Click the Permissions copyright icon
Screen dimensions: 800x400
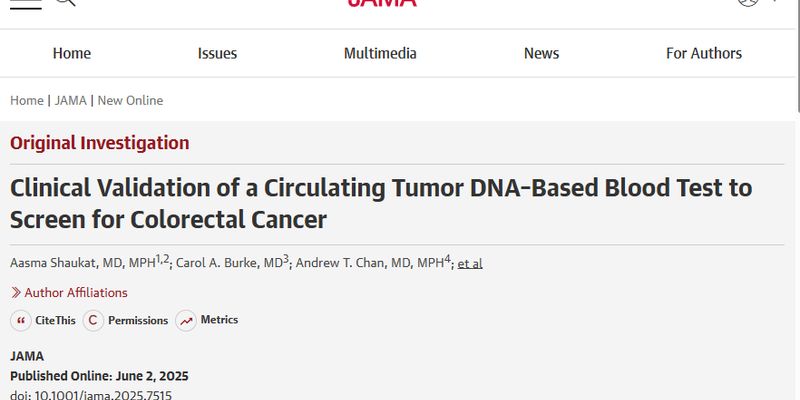click(93, 321)
